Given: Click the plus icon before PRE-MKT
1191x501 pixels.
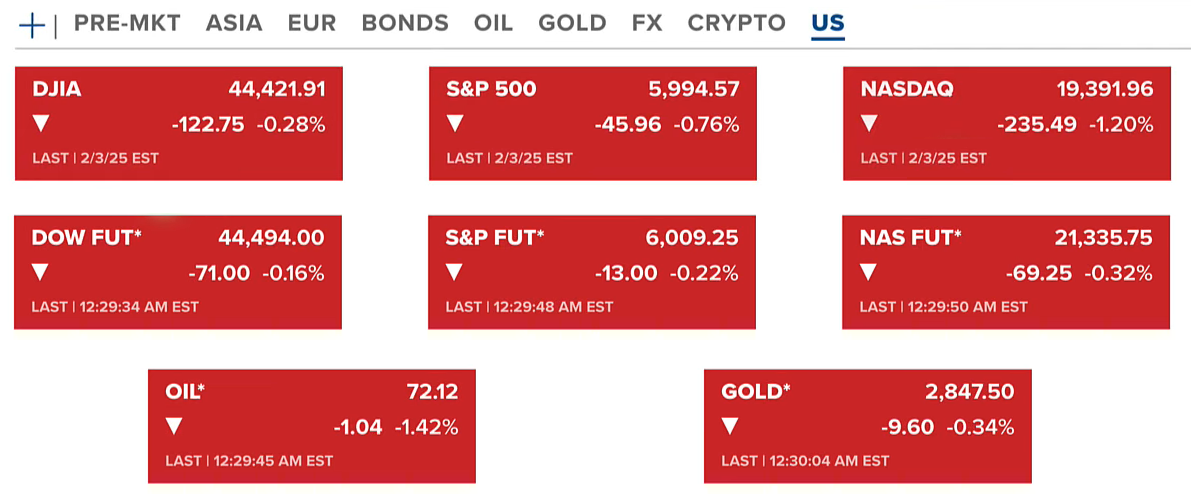Looking at the screenshot, I should [x=33, y=25].
